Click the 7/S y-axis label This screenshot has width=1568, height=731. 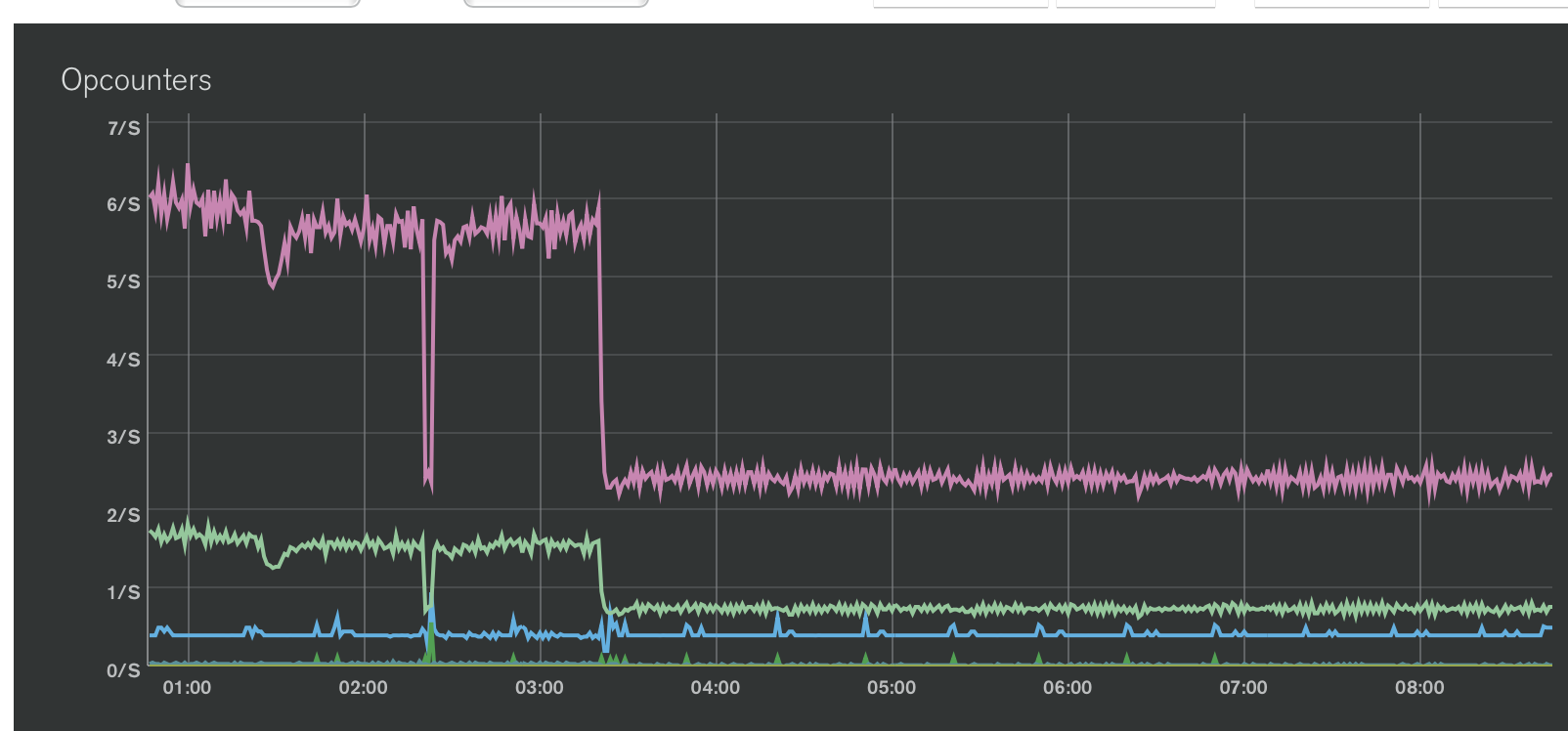(x=123, y=128)
